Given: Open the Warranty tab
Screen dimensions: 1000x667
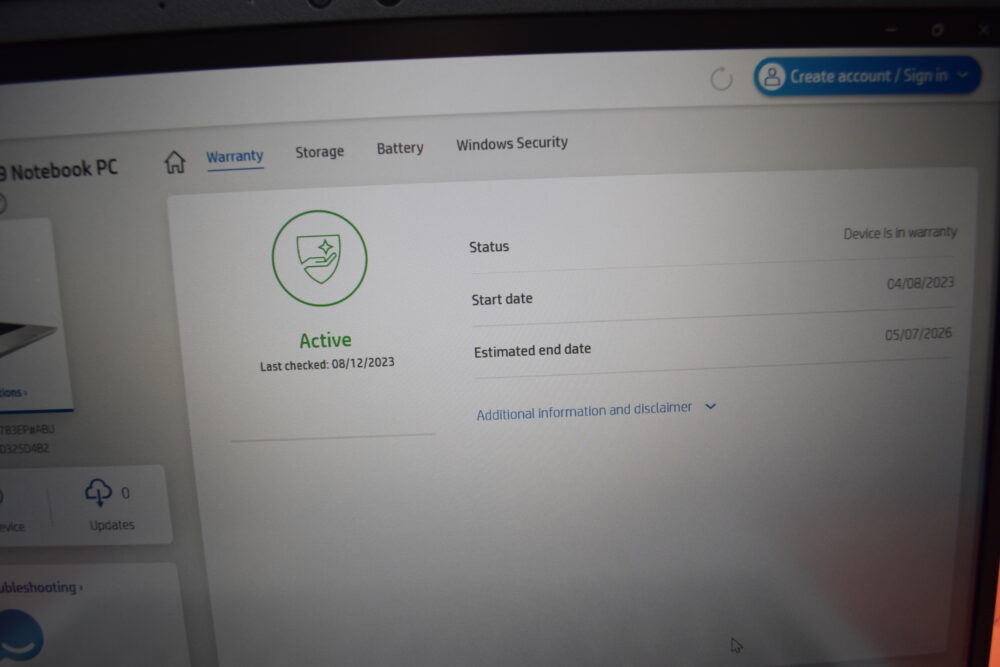Looking at the screenshot, I should [235, 156].
